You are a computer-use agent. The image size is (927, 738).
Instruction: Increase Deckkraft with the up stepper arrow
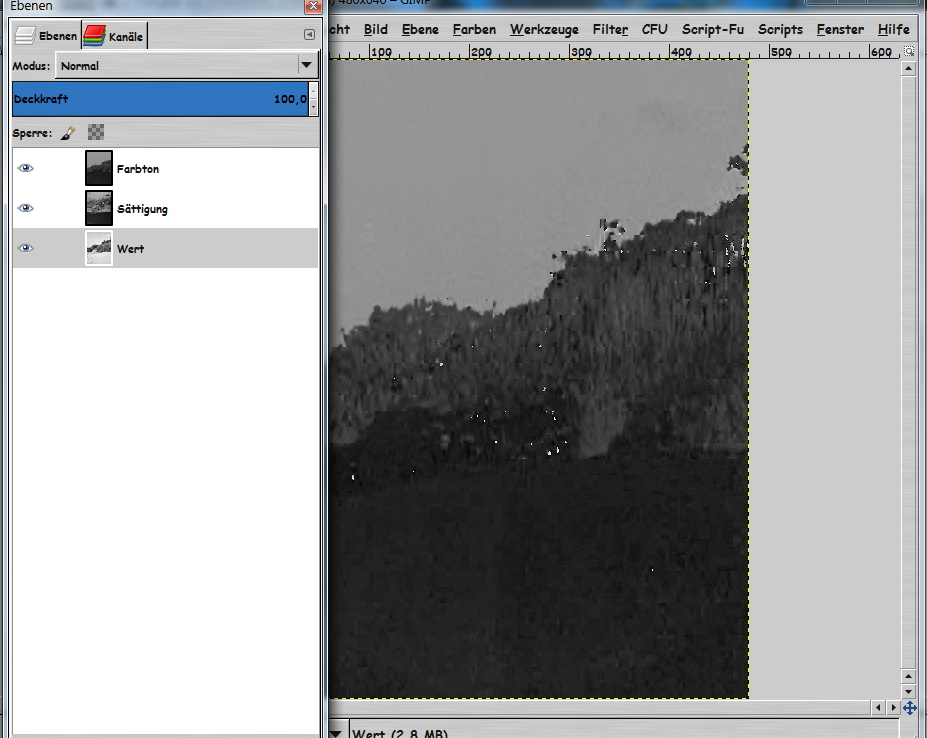click(x=314, y=92)
